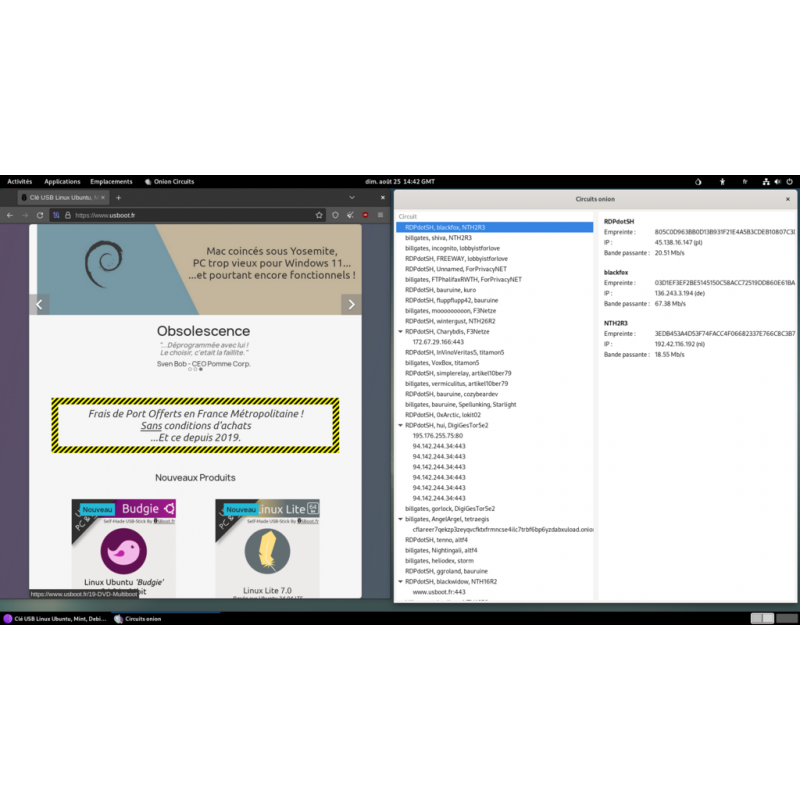Click the onion status icon in the top bar
Viewport: 800px width, 800px height.
698,182
